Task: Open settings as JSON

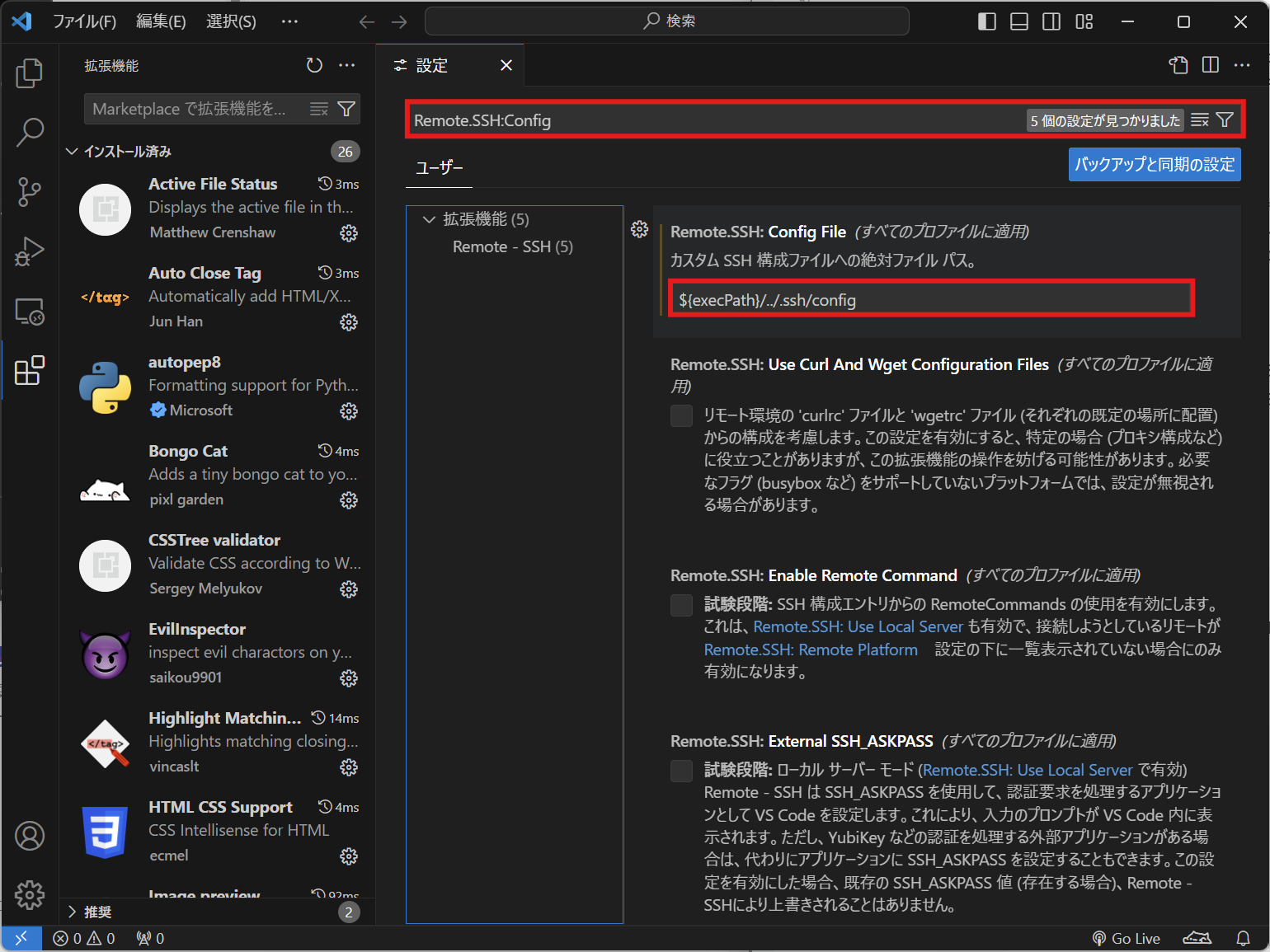Action: [x=1178, y=65]
